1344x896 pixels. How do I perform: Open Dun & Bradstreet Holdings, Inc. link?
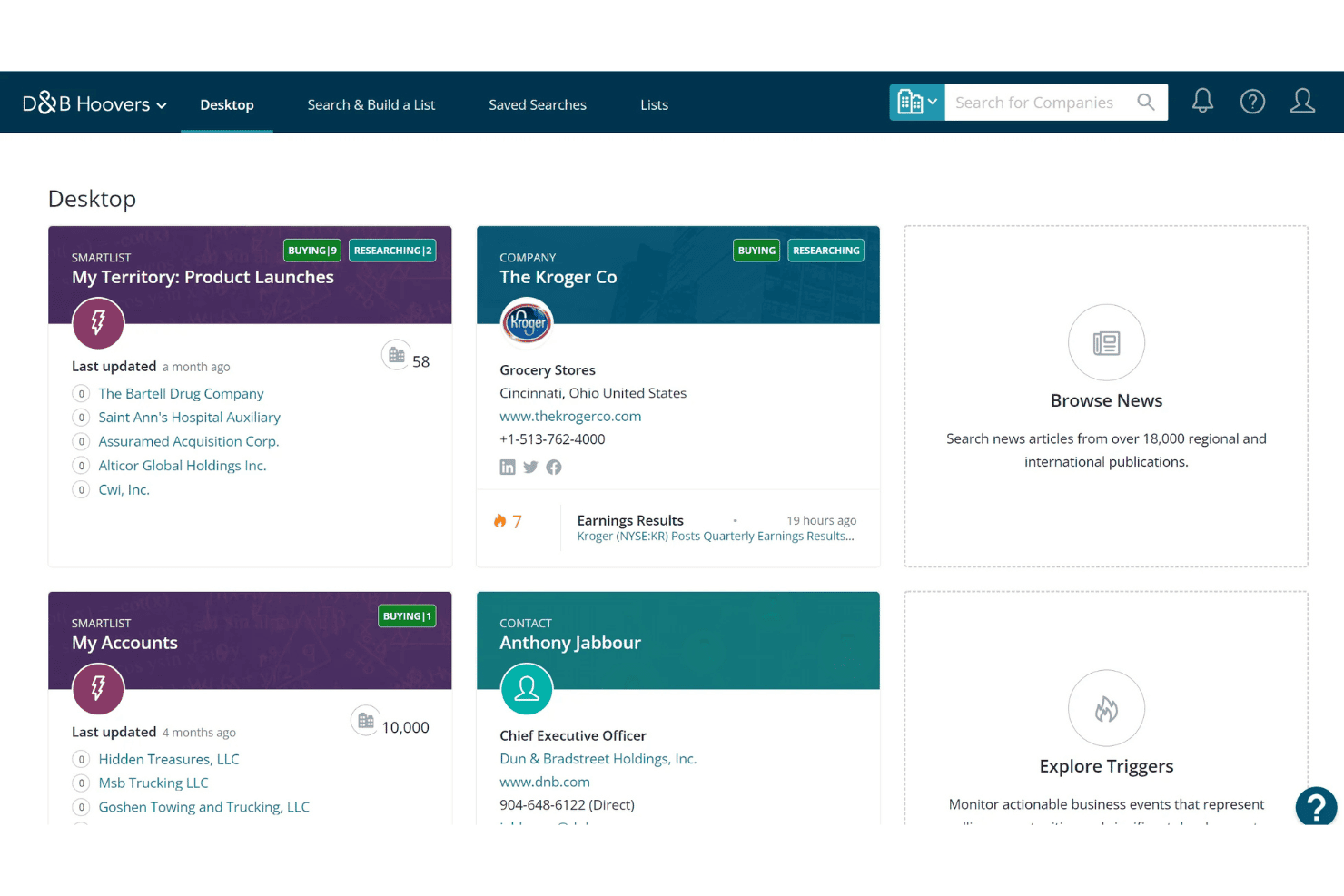pos(598,759)
